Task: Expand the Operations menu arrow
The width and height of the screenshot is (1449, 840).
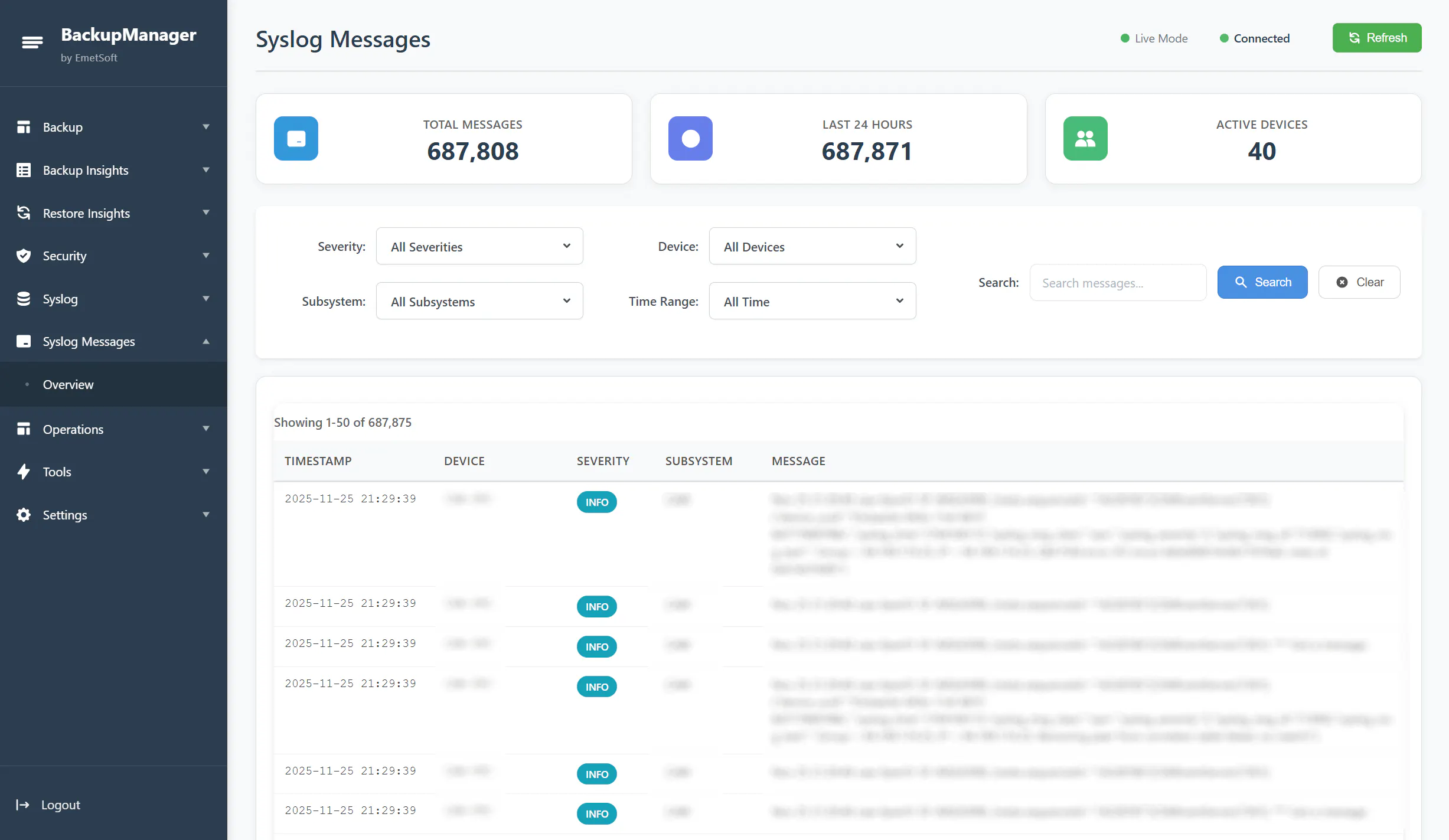Action: (x=206, y=429)
